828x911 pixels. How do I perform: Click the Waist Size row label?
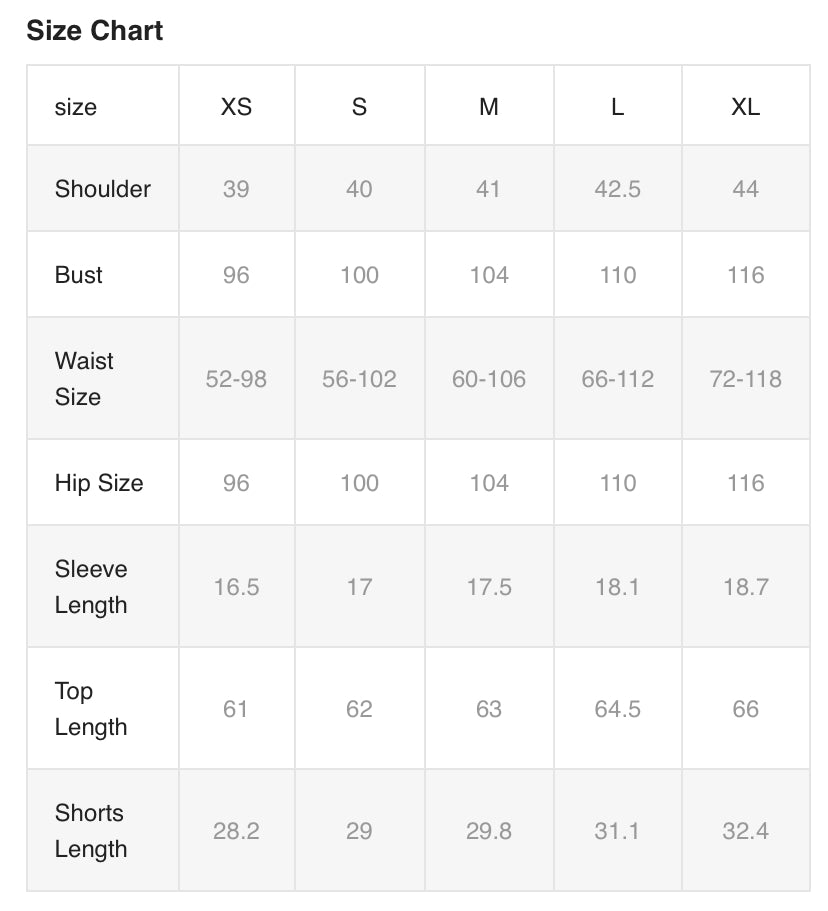click(x=84, y=379)
